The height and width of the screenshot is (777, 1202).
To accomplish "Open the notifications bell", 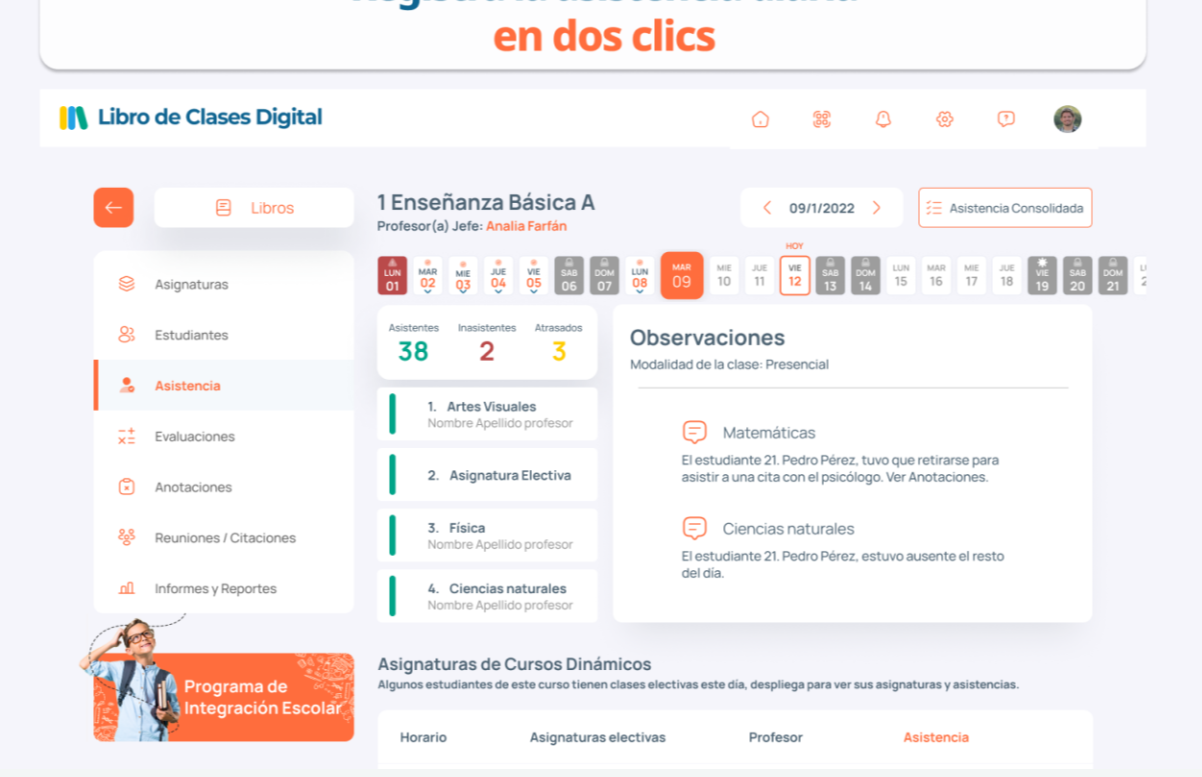I will tap(882, 119).
